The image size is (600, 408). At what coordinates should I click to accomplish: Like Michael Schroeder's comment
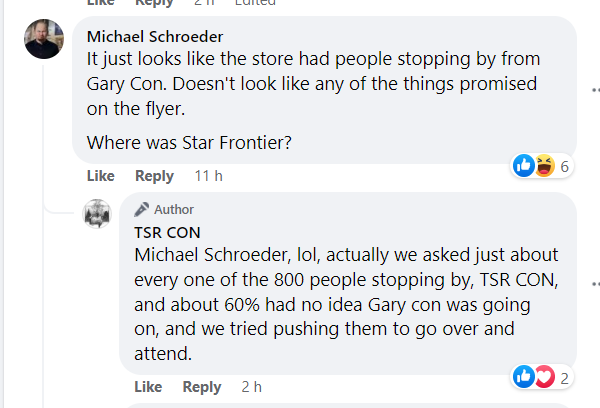pos(101,176)
